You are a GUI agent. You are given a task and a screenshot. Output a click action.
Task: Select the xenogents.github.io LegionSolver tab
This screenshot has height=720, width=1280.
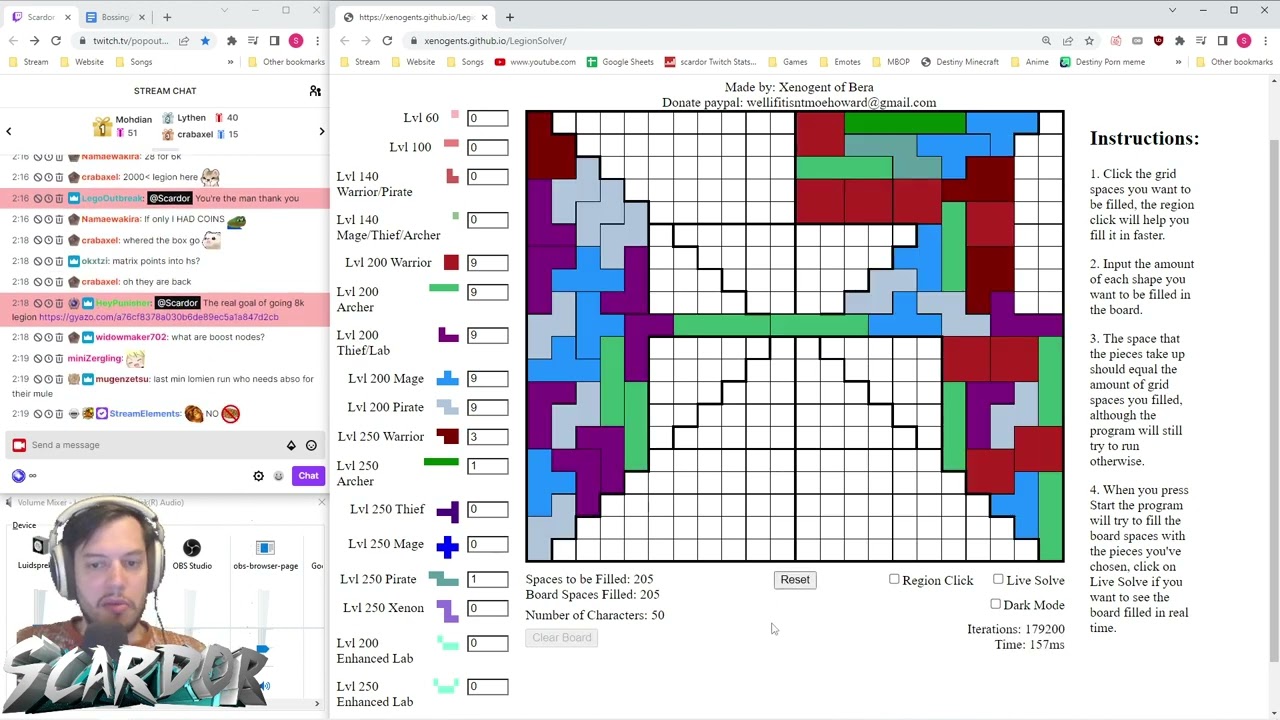coord(415,17)
